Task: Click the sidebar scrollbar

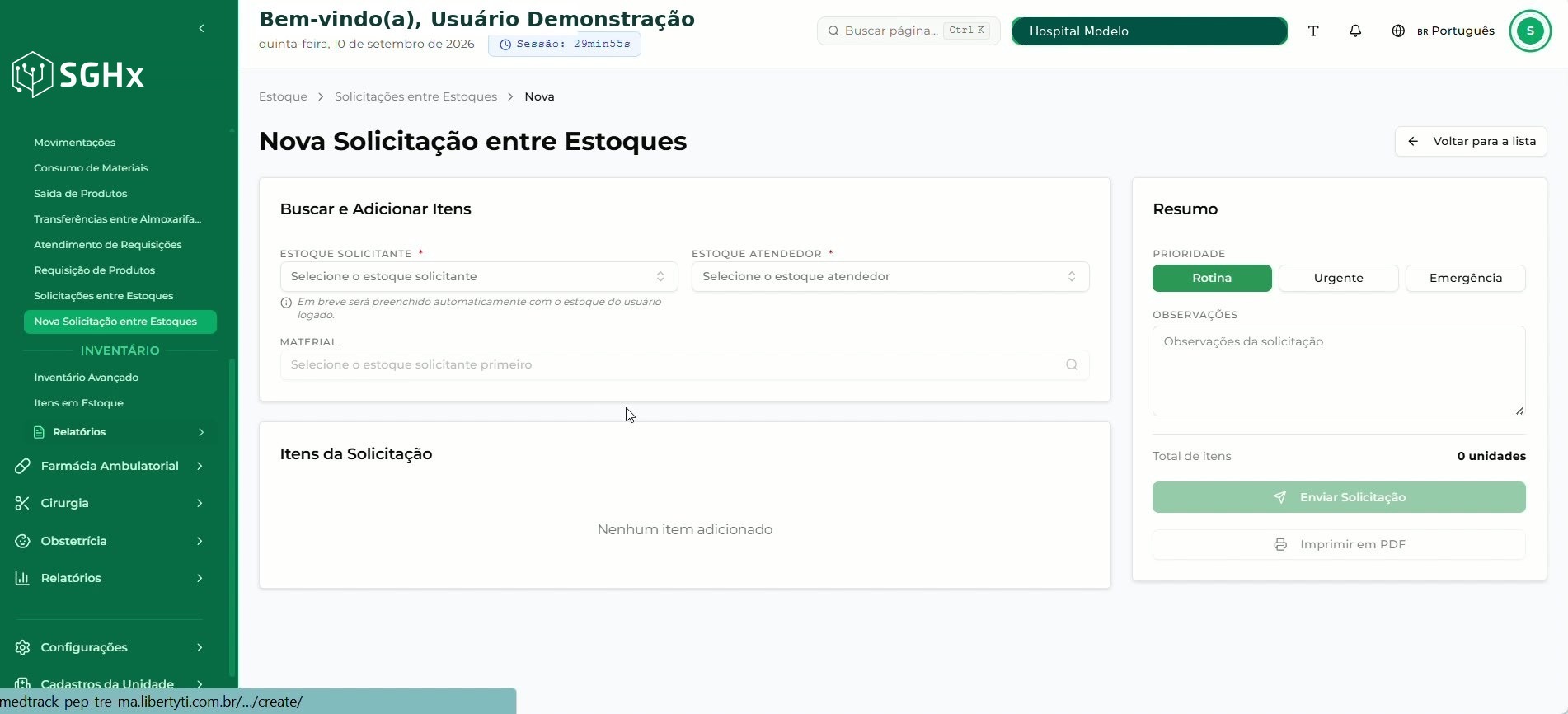Action: click(x=232, y=517)
